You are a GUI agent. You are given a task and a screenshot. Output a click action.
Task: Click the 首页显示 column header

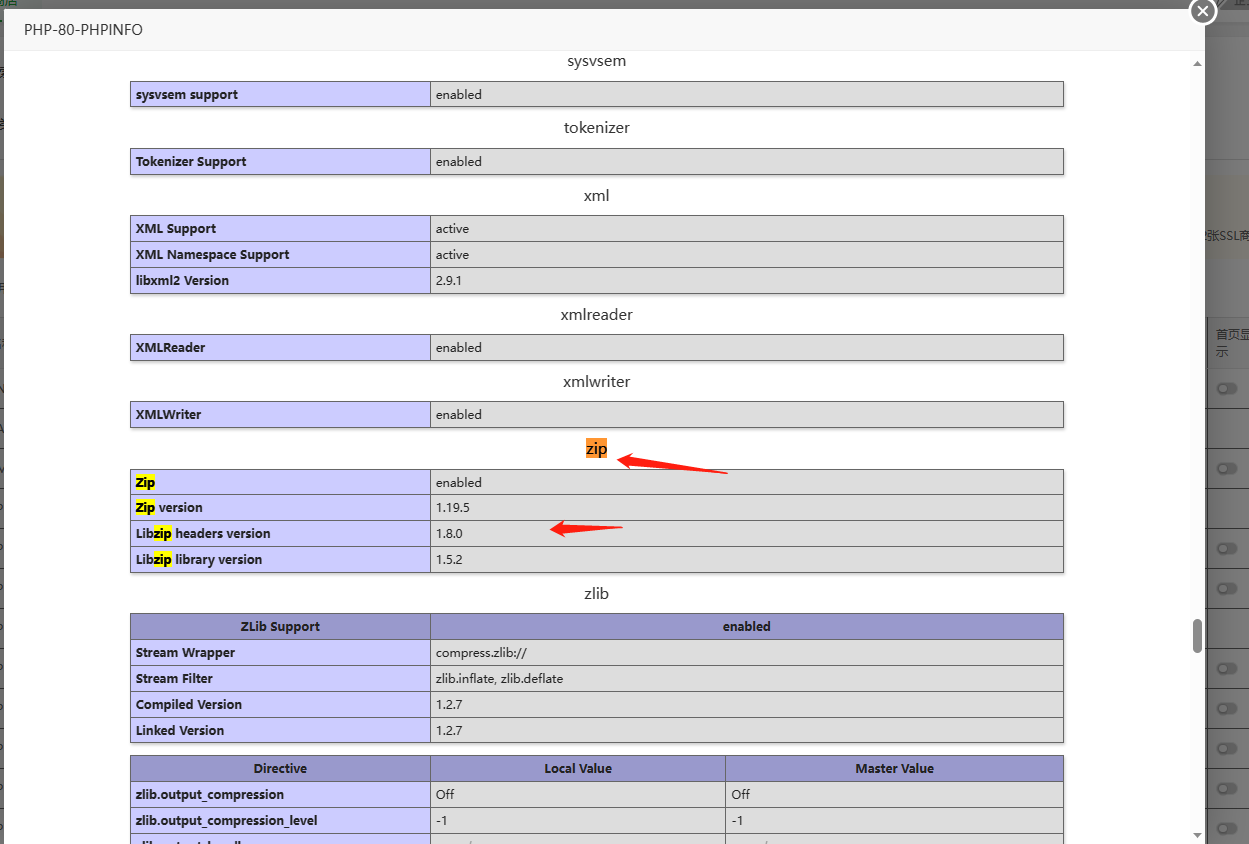coord(1230,342)
